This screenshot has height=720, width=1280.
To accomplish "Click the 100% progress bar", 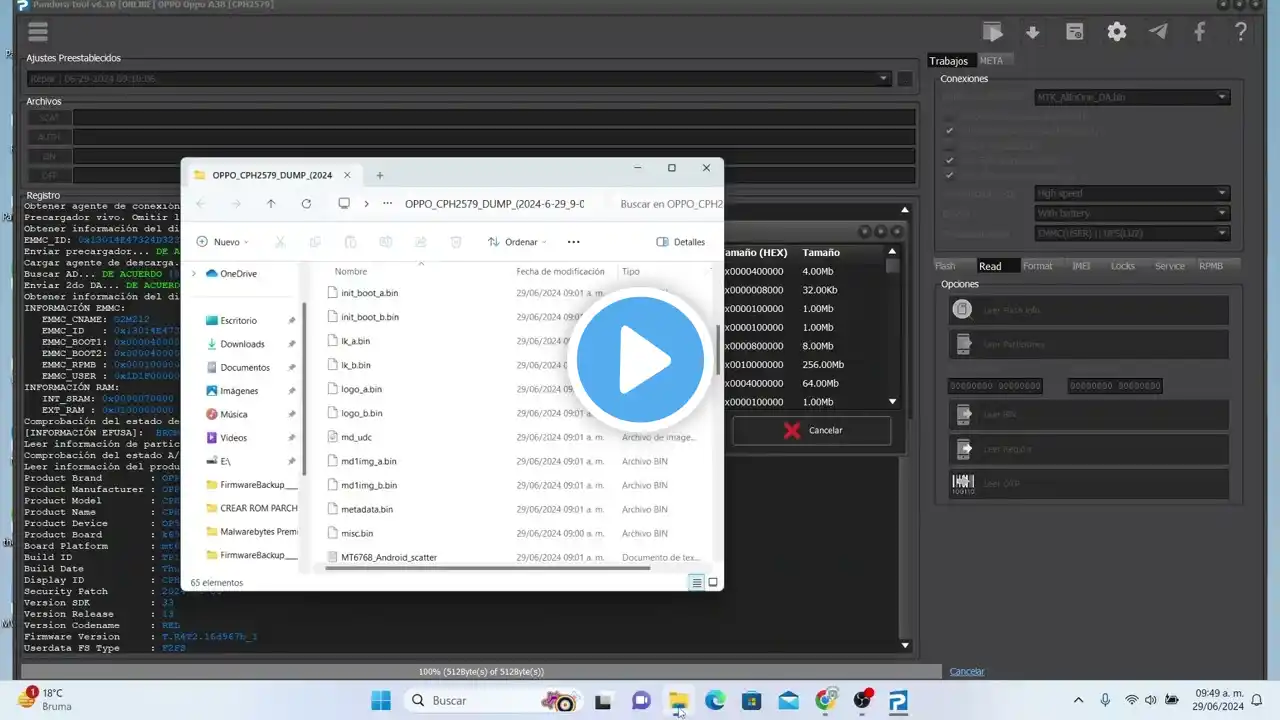I will click(481, 672).
